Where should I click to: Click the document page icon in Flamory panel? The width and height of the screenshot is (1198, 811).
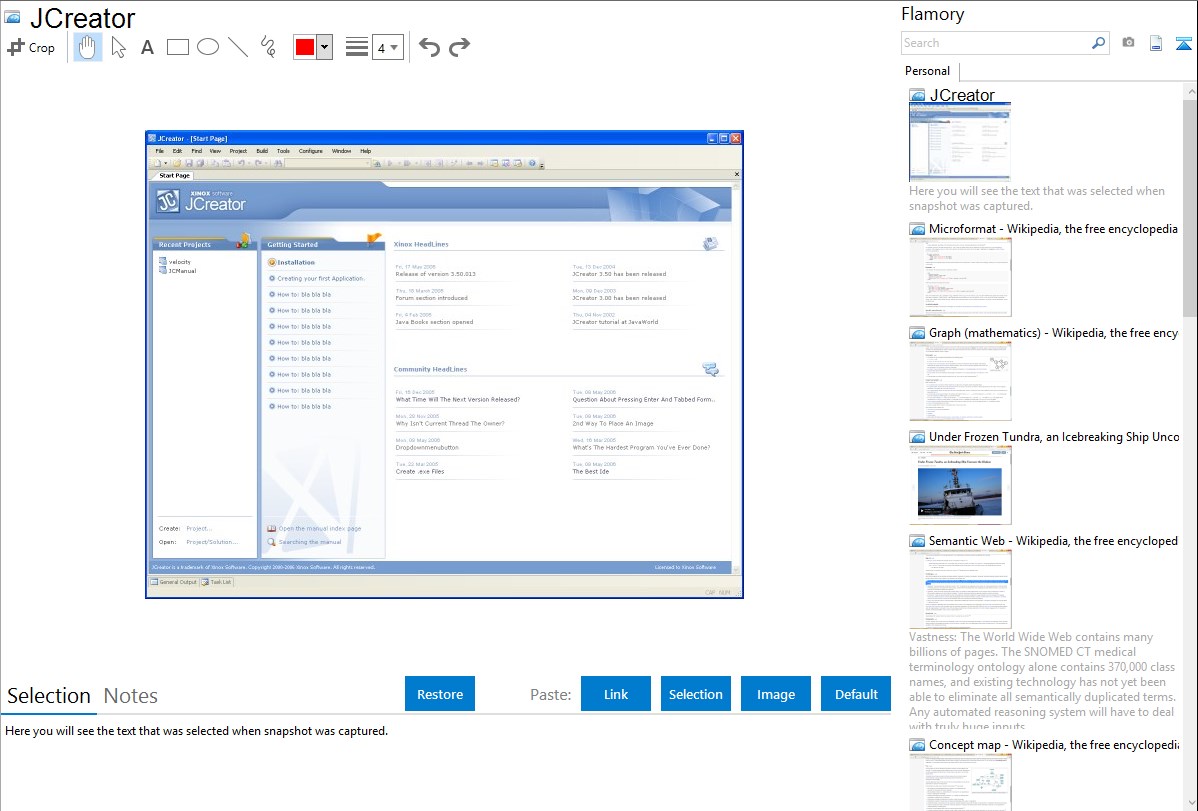[x=1156, y=43]
